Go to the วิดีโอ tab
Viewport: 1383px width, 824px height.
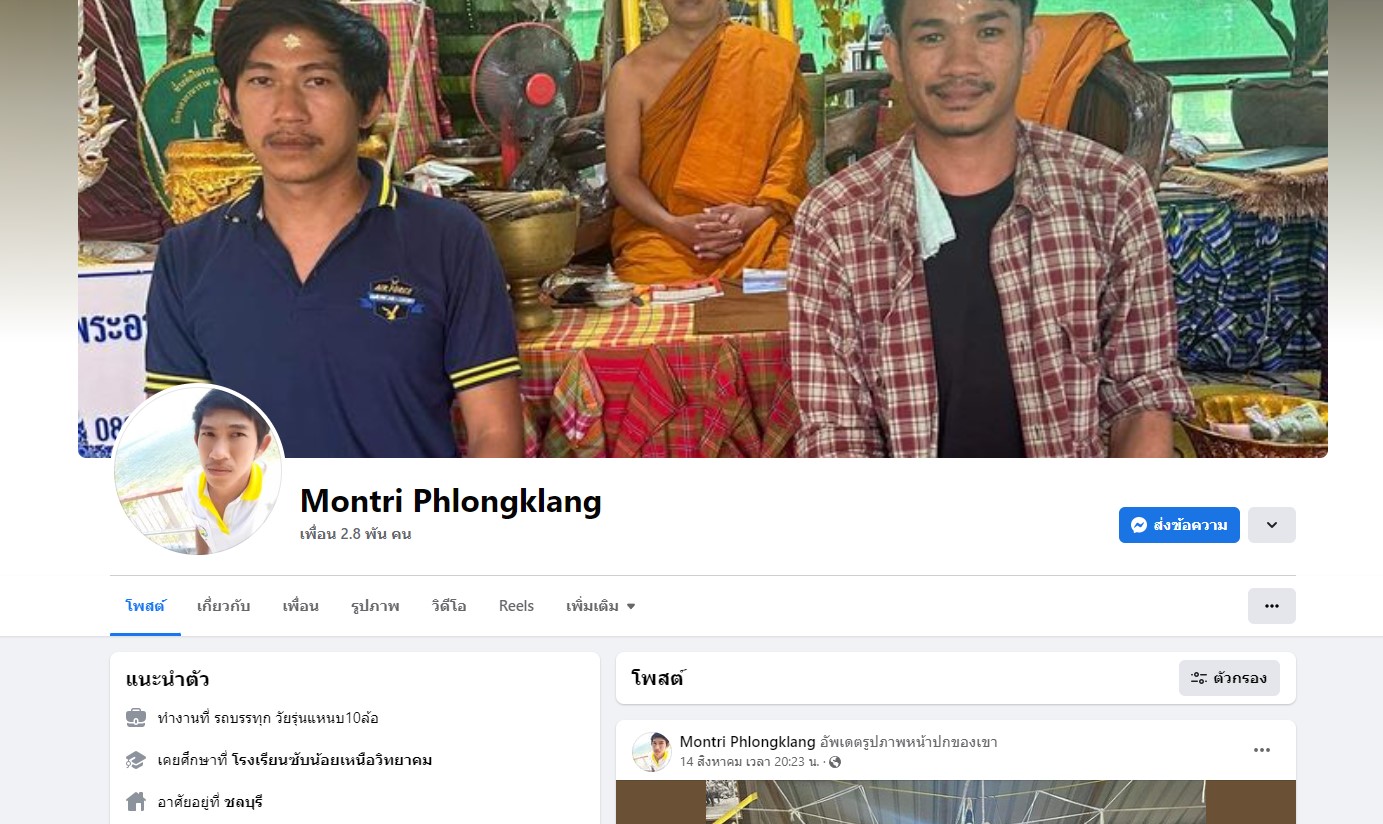pyautogui.click(x=449, y=606)
